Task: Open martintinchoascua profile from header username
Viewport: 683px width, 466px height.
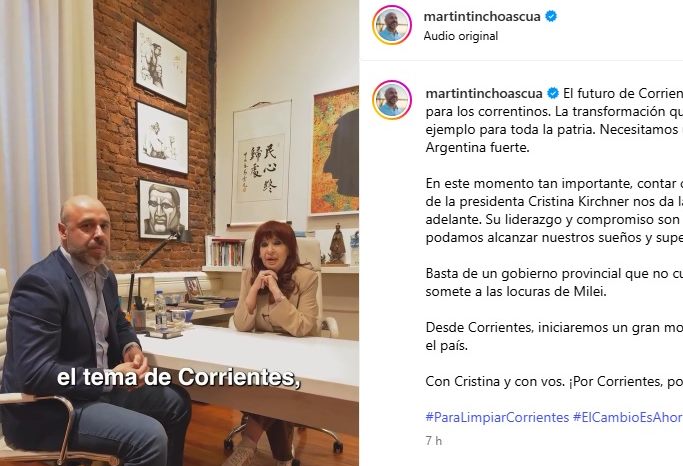Action: coord(482,17)
